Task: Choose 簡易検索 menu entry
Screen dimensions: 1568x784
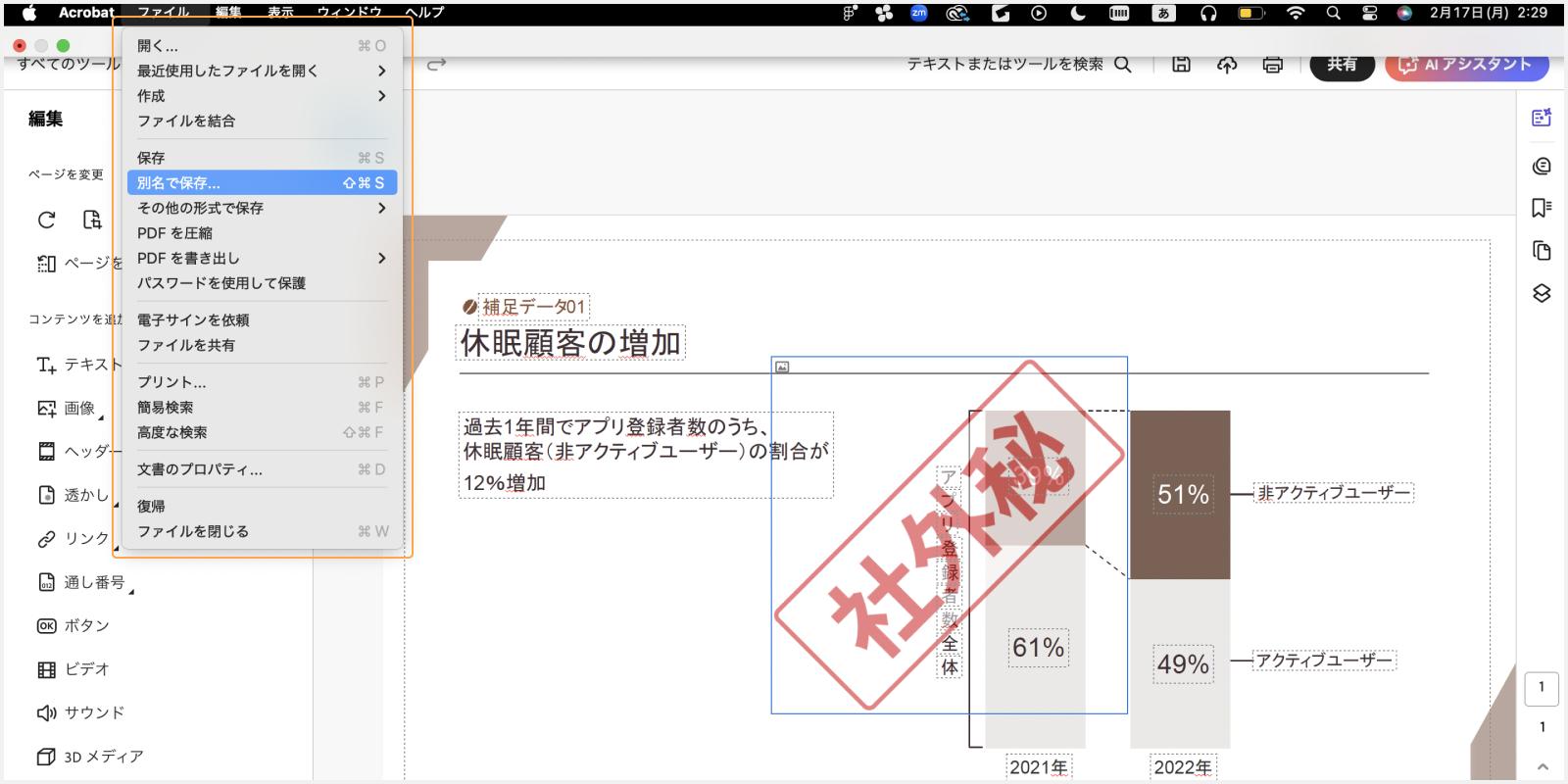Action: (x=262, y=408)
